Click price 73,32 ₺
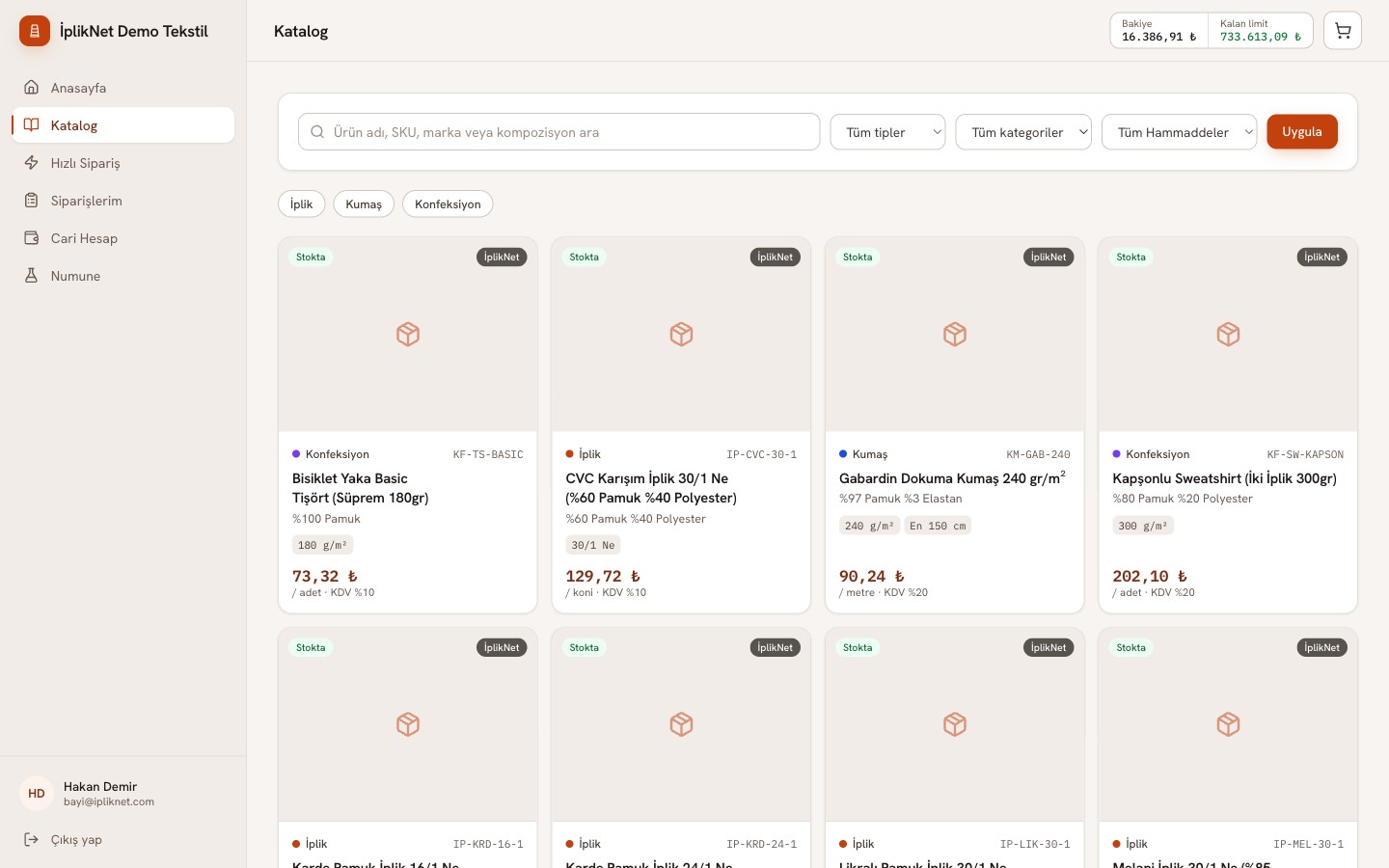The width and height of the screenshot is (1389, 868). point(325,576)
